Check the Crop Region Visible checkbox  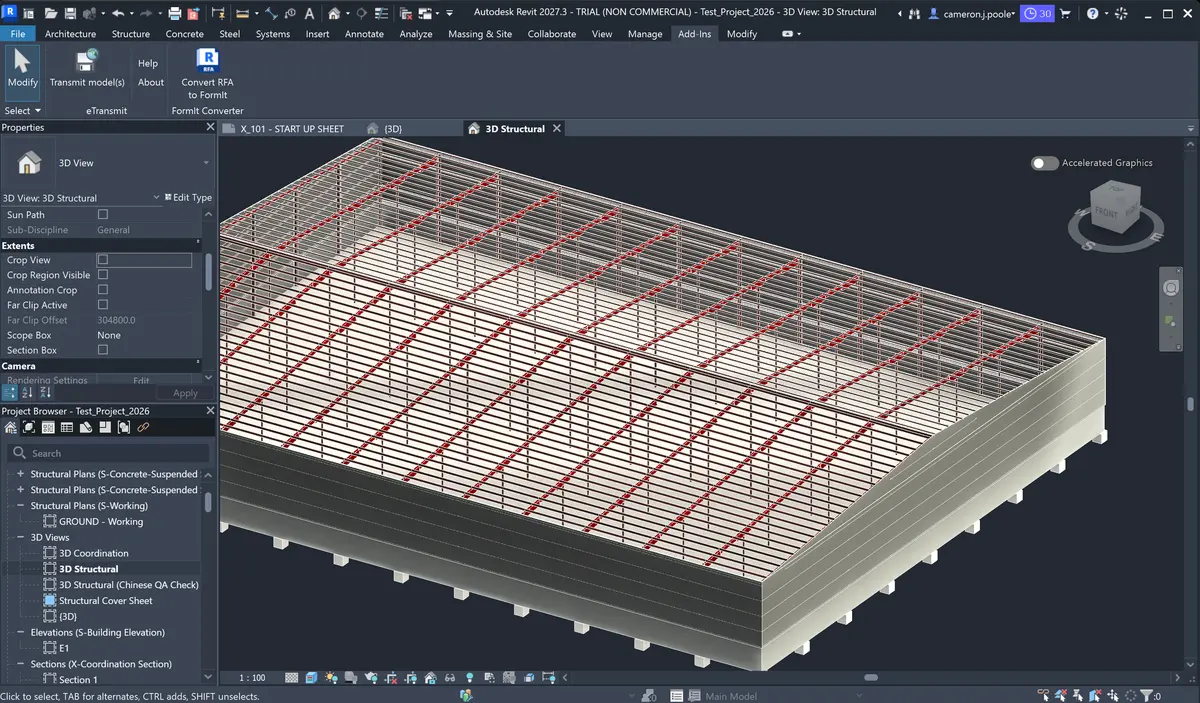(102, 274)
